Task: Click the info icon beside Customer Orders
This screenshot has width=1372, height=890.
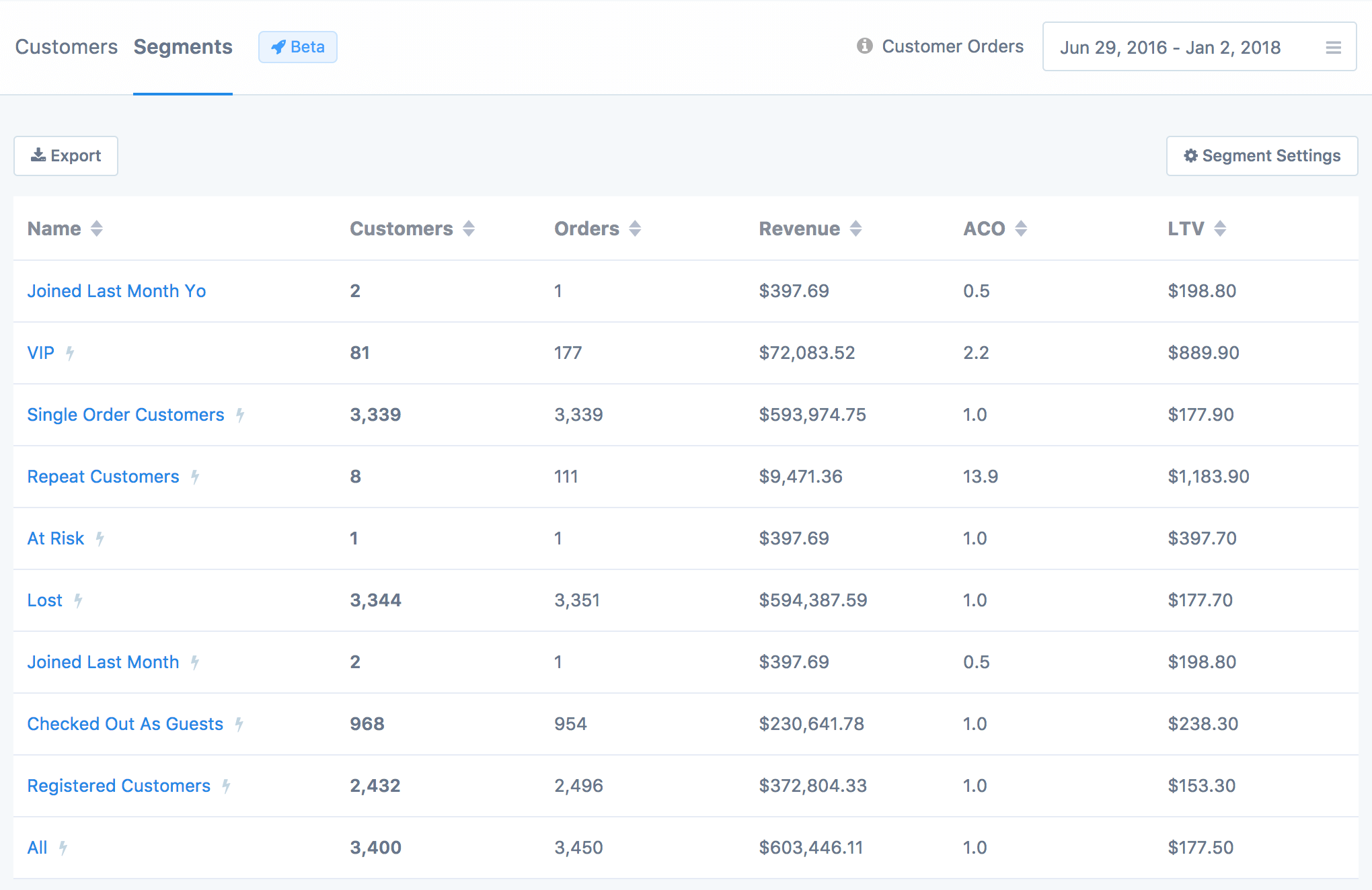Action: (x=864, y=46)
